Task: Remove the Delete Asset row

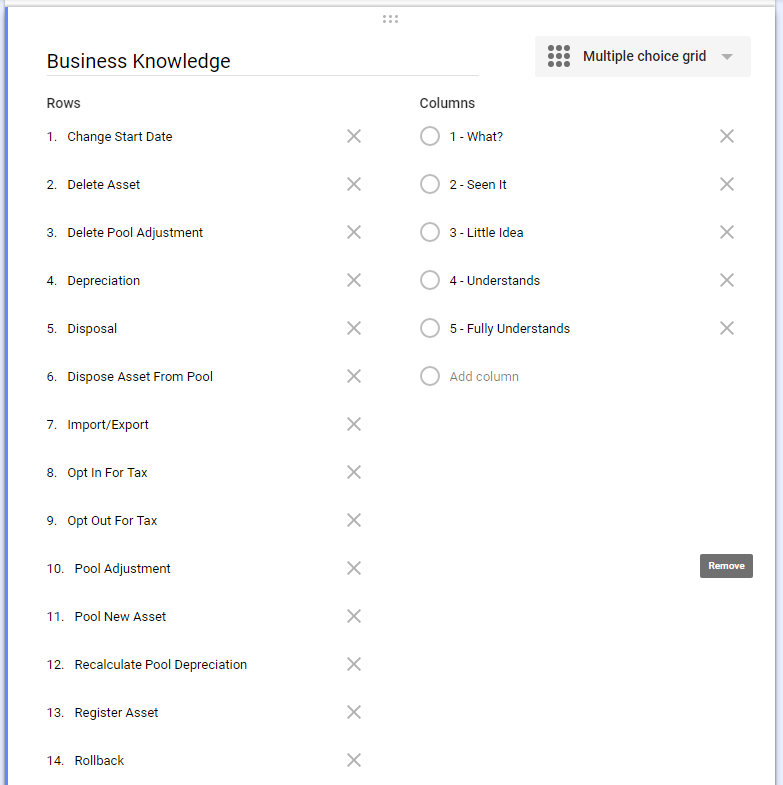Action: (x=354, y=184)
